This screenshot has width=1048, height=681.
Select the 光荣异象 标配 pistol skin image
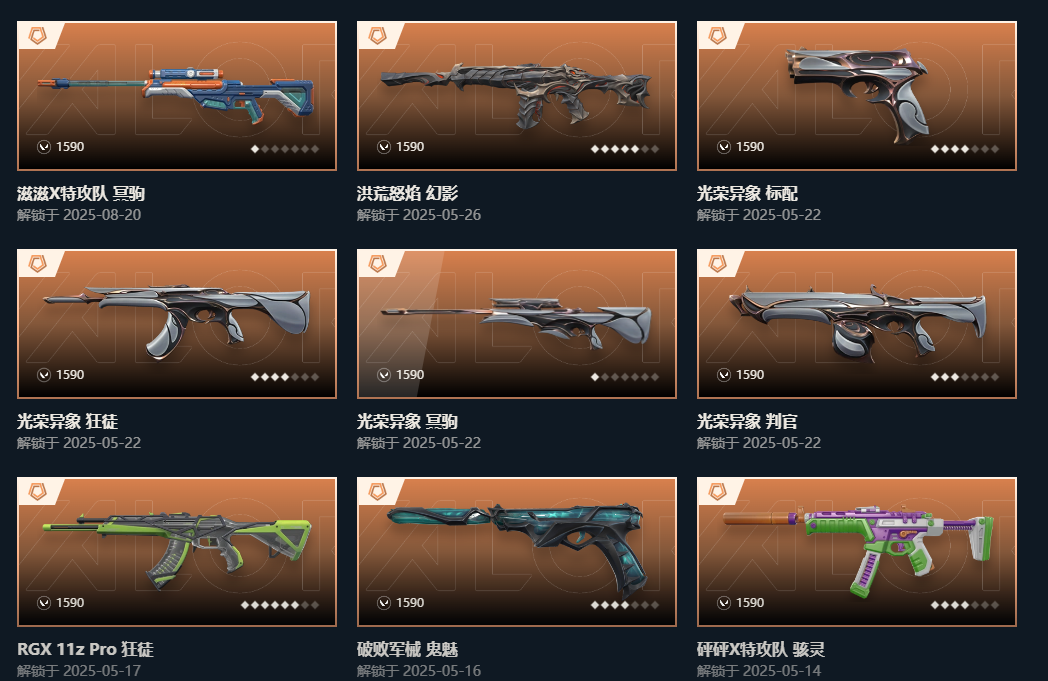coord(858,94)
